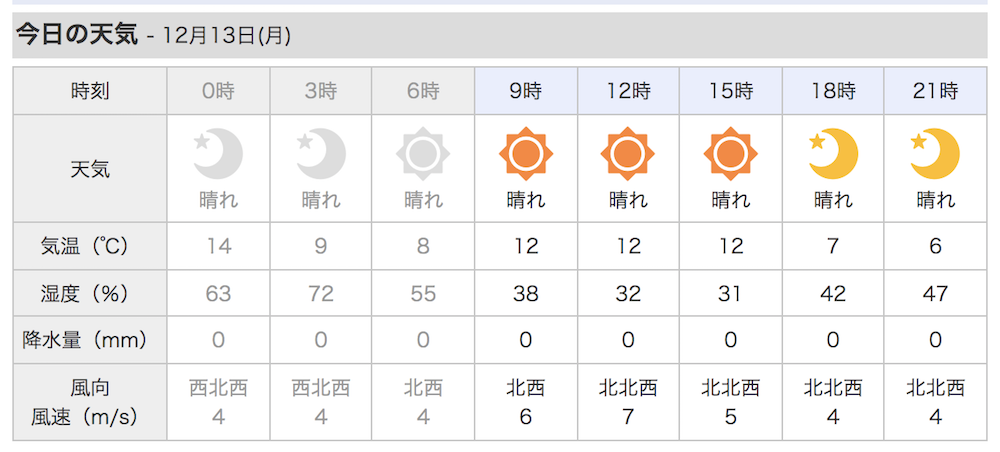Click the orange sun icon at 9時

[x=526, y=154]
